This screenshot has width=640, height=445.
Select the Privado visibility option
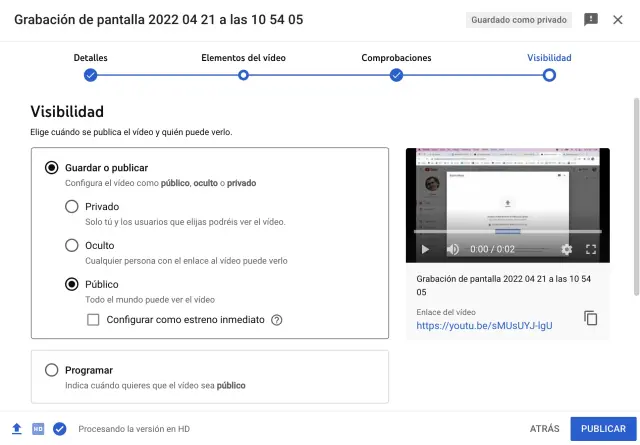(72, 207)
